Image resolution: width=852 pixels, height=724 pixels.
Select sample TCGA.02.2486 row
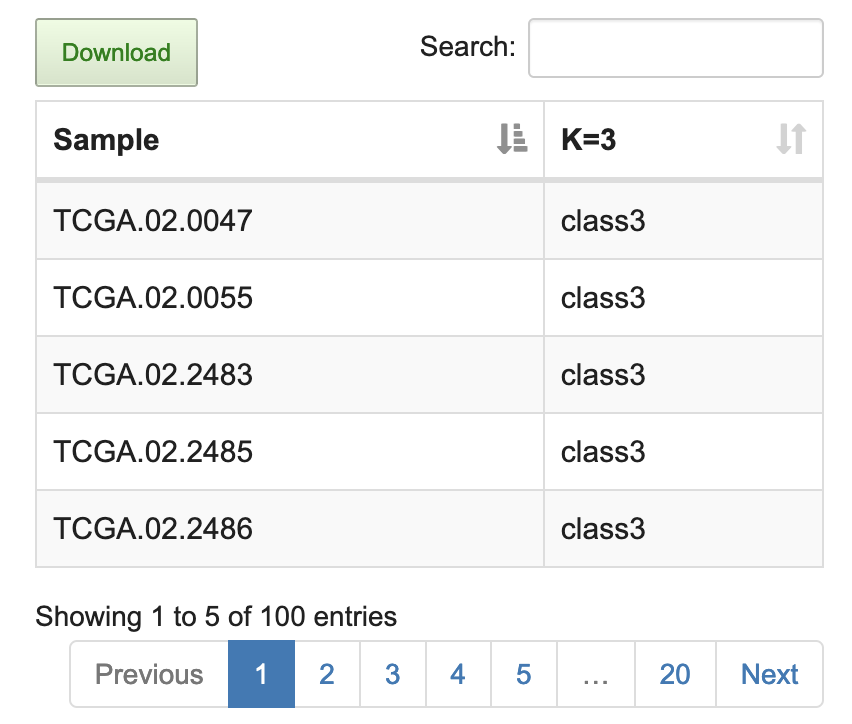coord(153,529)
